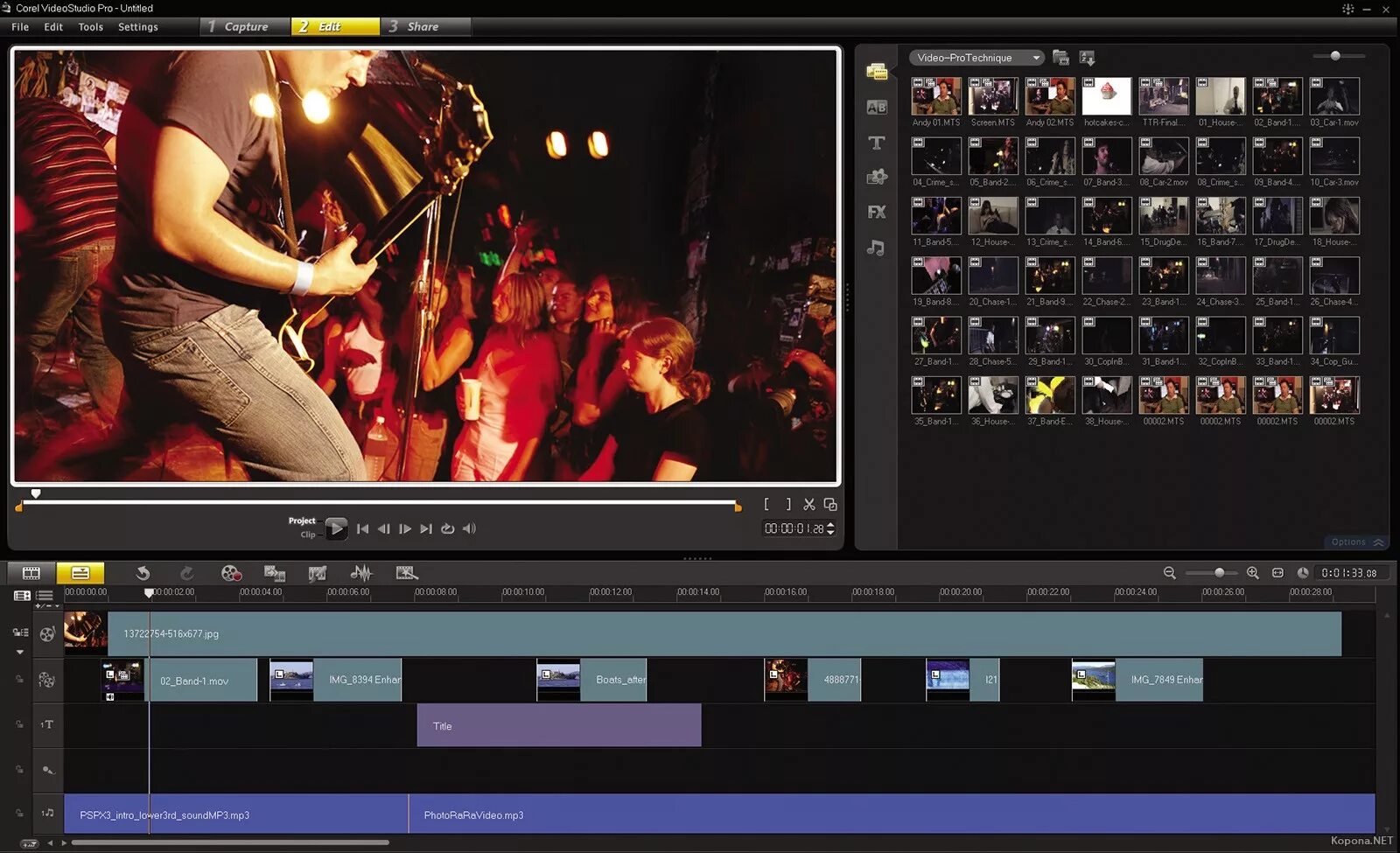Zoom out the timeline with minus magnifier

tap(1170, 573)
